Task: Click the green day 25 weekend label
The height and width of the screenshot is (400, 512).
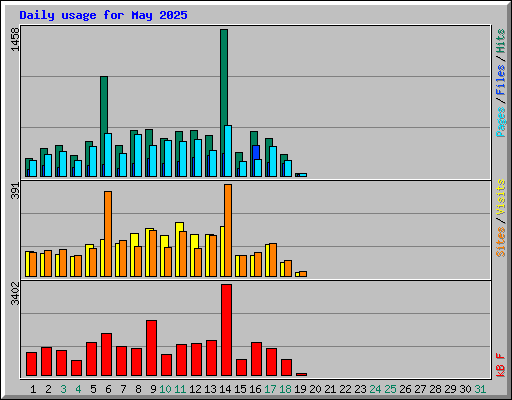Action: click(390, 389)
